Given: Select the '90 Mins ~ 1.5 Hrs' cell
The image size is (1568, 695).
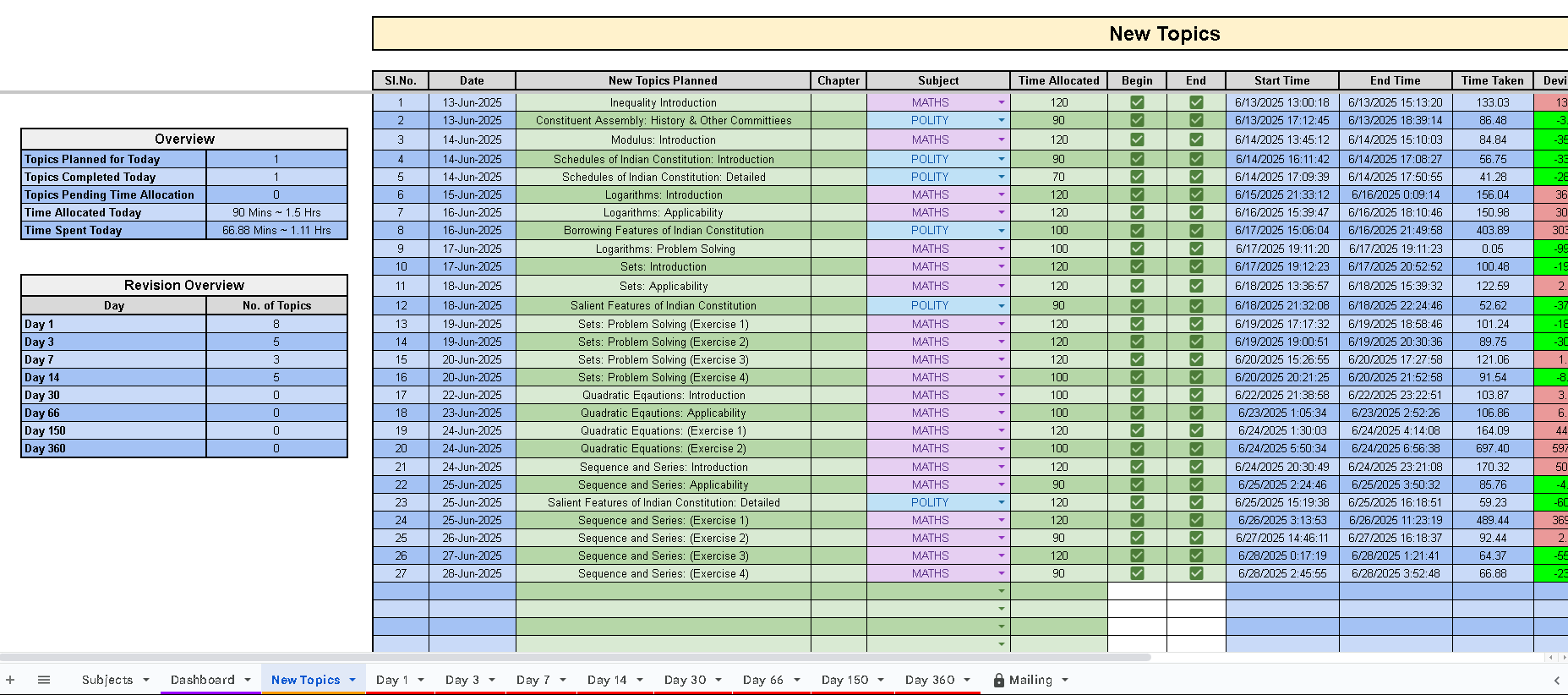Looking at the screenshot, I should (276, 212).
